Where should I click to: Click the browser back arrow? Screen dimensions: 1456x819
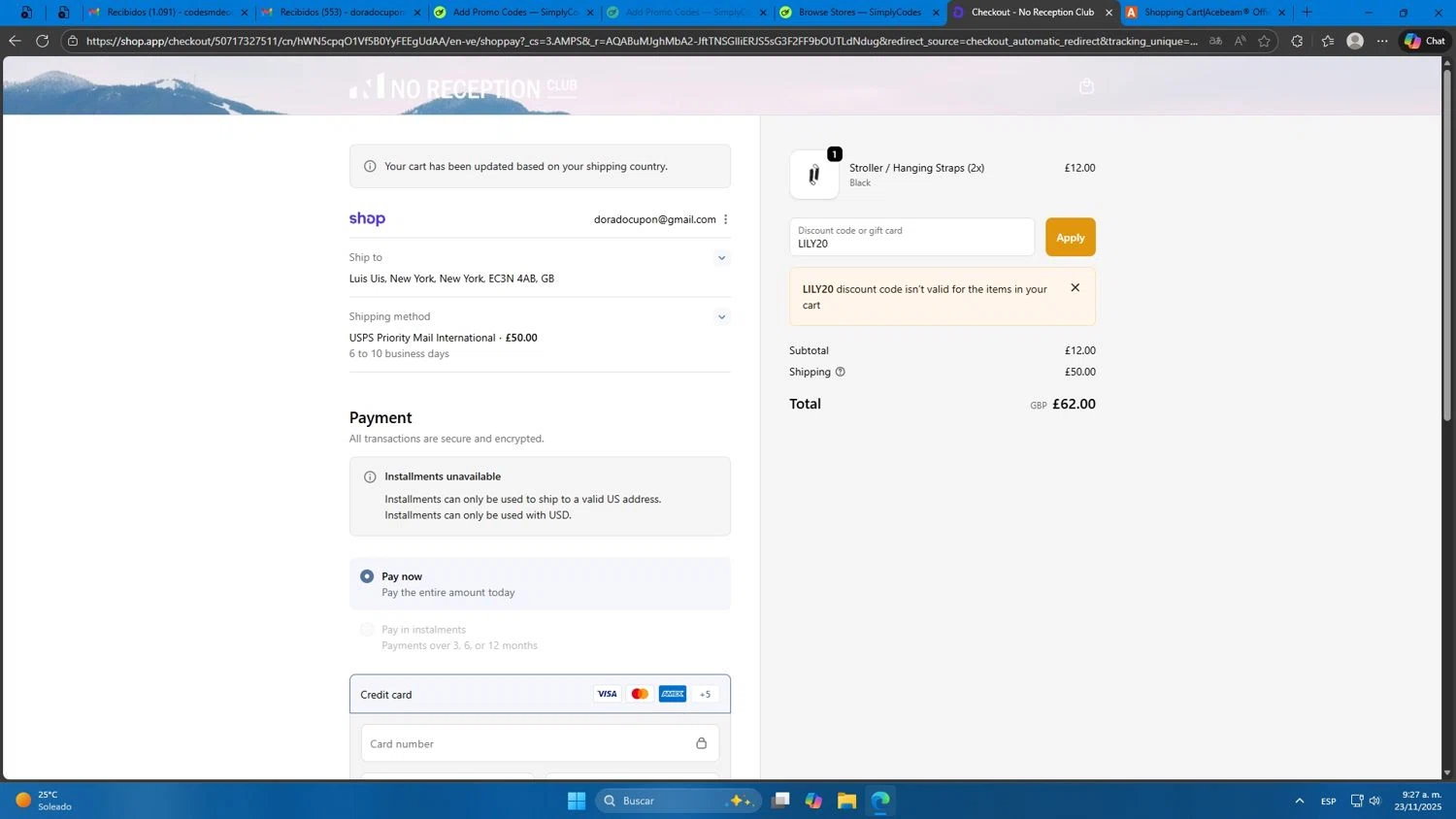click(14, 41)
